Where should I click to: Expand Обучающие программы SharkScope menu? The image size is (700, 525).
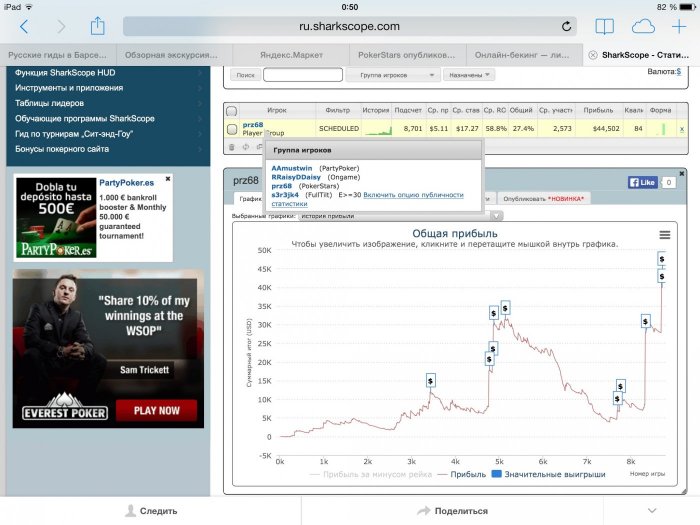point(108,118)
